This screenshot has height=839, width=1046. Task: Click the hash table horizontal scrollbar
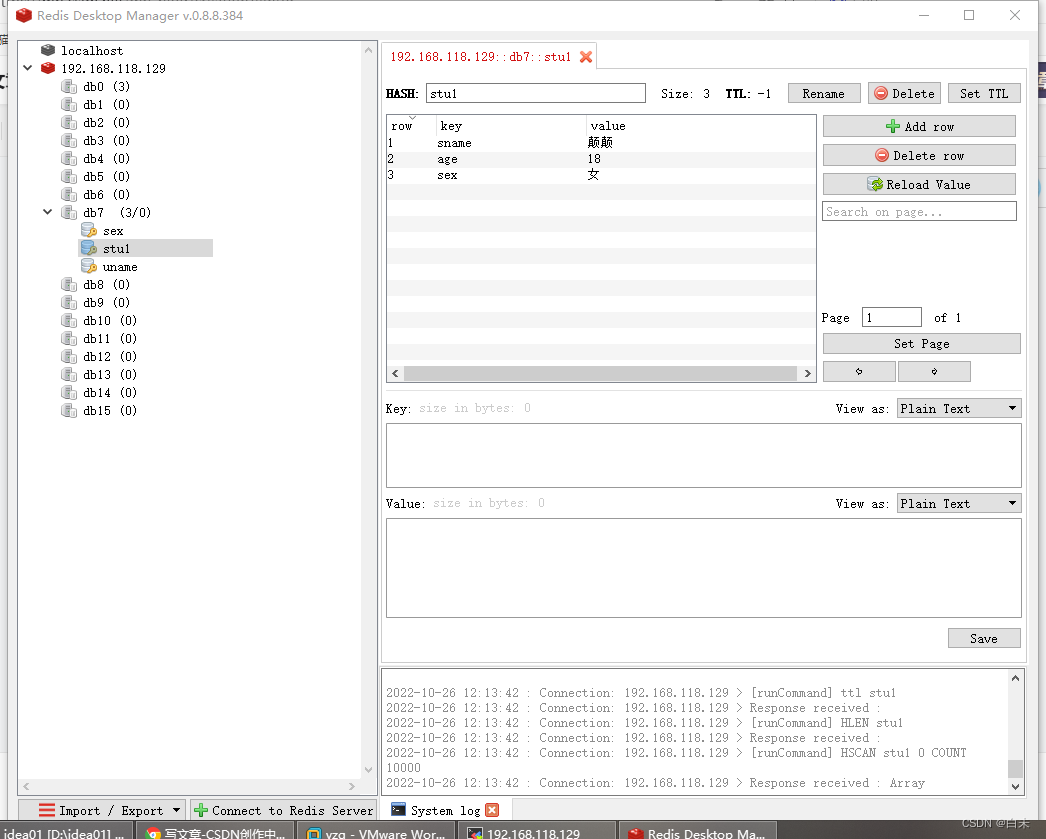point(600,373)
